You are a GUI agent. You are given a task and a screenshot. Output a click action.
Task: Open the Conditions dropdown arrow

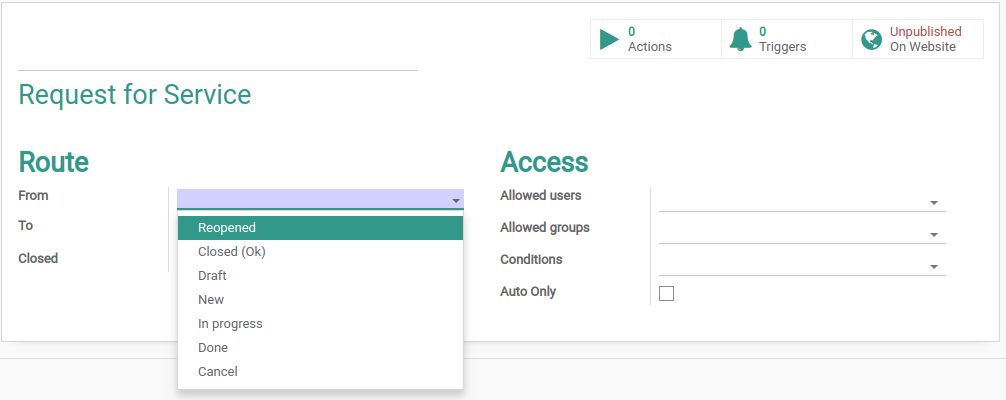934,267
